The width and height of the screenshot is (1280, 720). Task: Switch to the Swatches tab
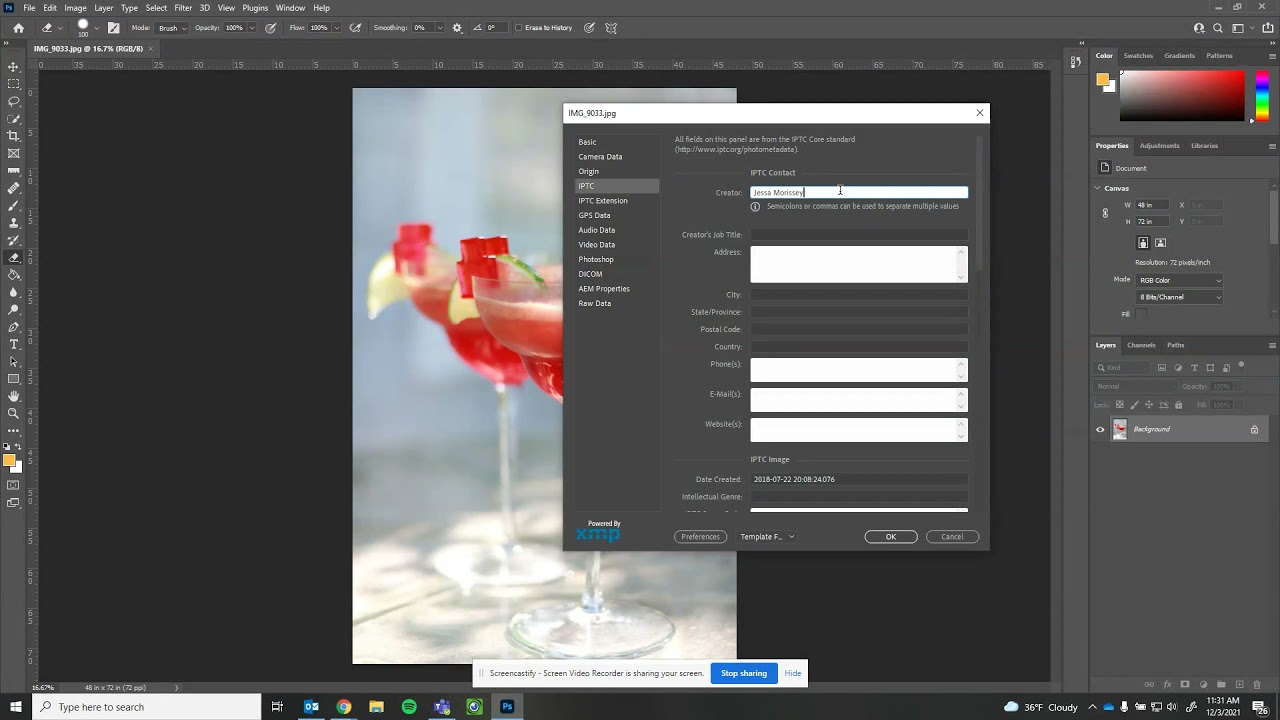pyautogui.click(x=1138, y=56)
